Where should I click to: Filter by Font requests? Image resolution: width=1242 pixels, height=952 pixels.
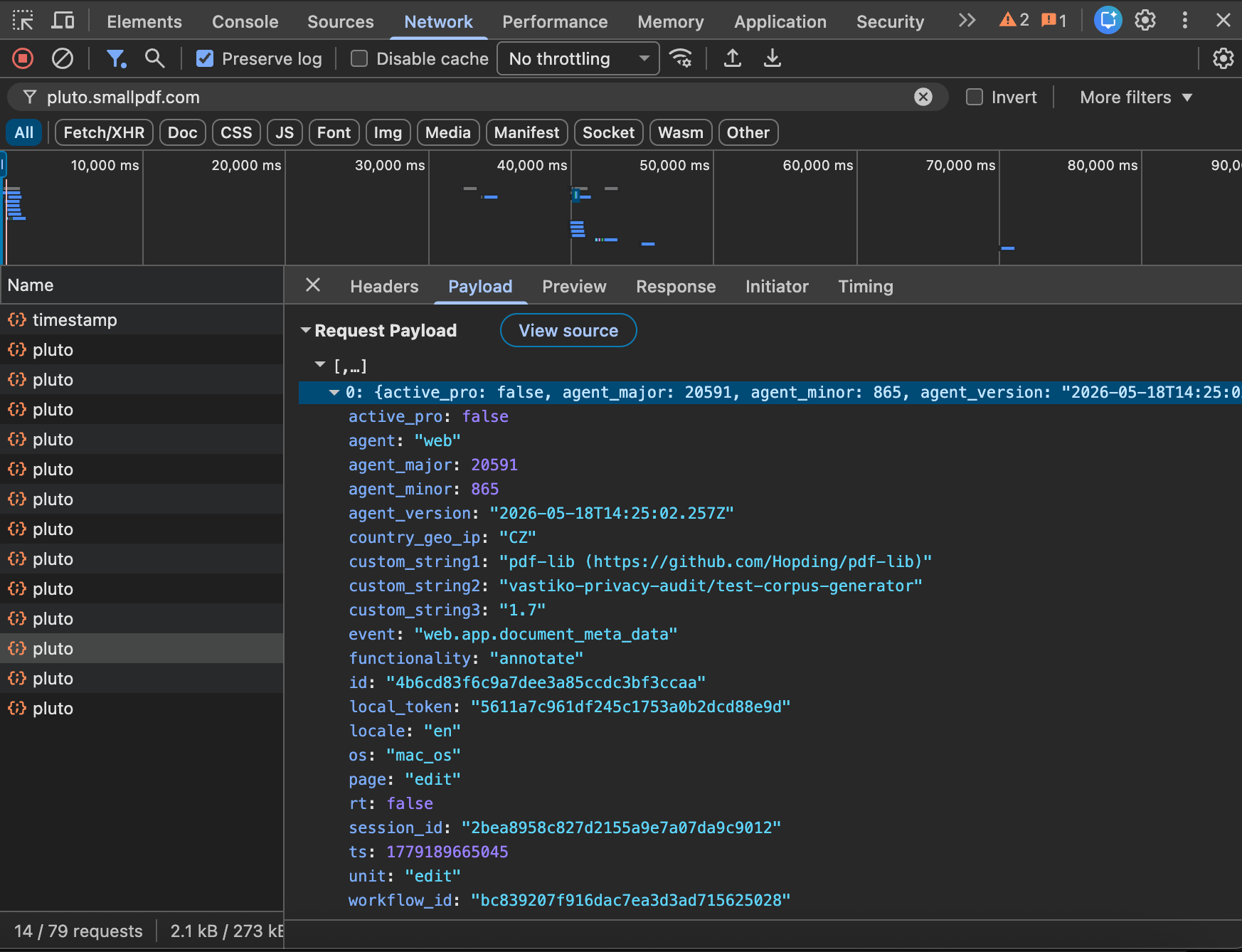pyautogui.click(x=334, y=132)
